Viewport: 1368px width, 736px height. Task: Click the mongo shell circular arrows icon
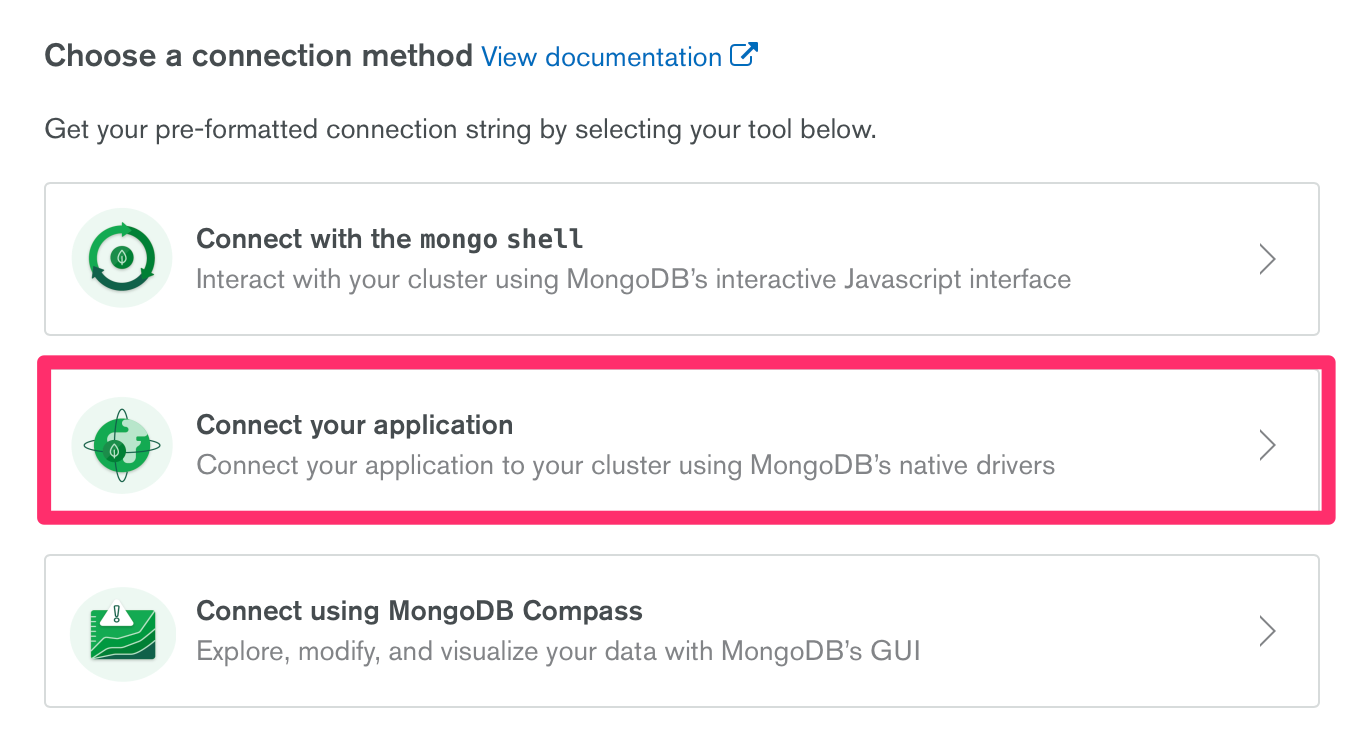[121, 257]
